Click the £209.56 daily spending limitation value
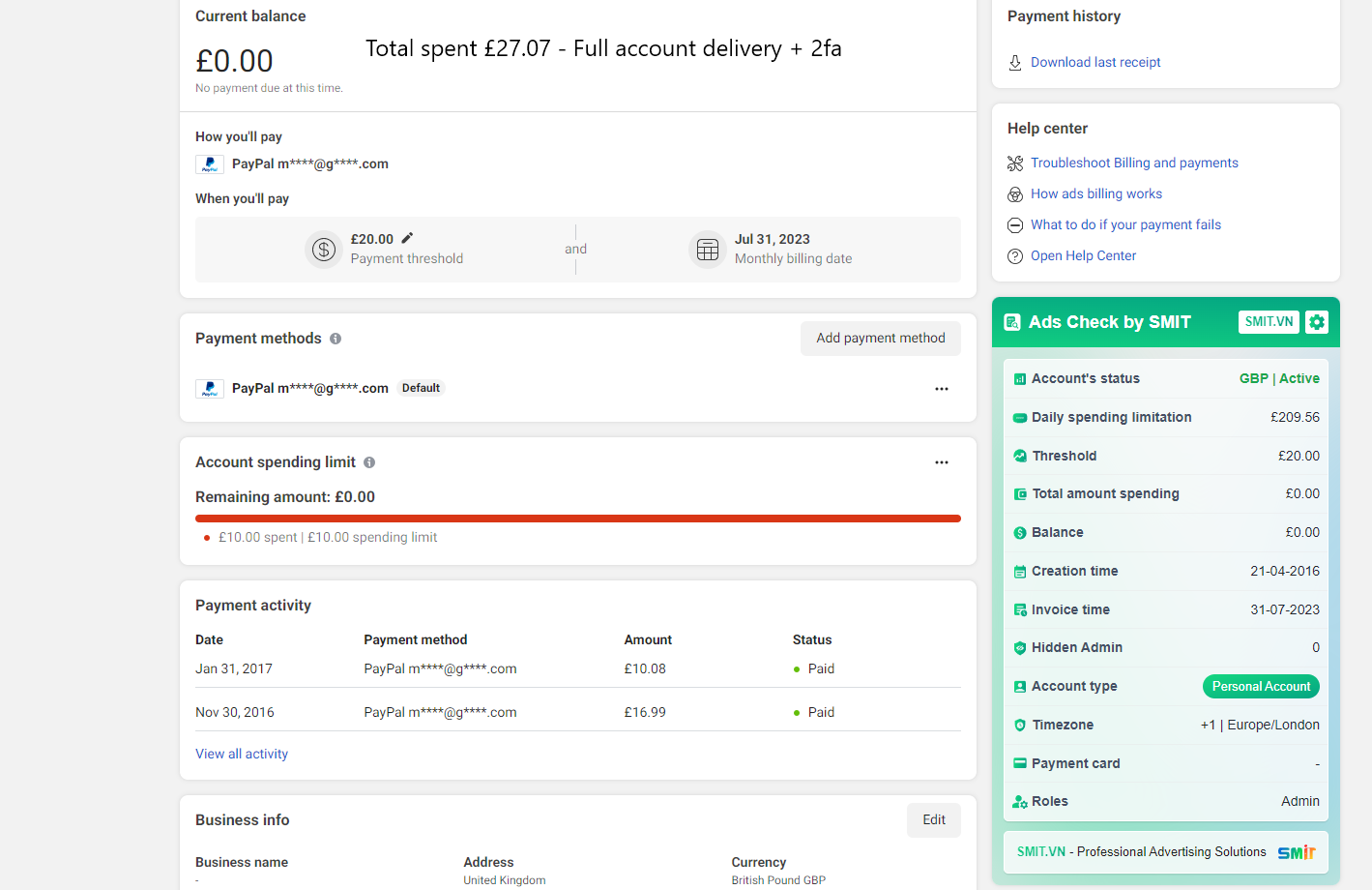 [1295, 418]
